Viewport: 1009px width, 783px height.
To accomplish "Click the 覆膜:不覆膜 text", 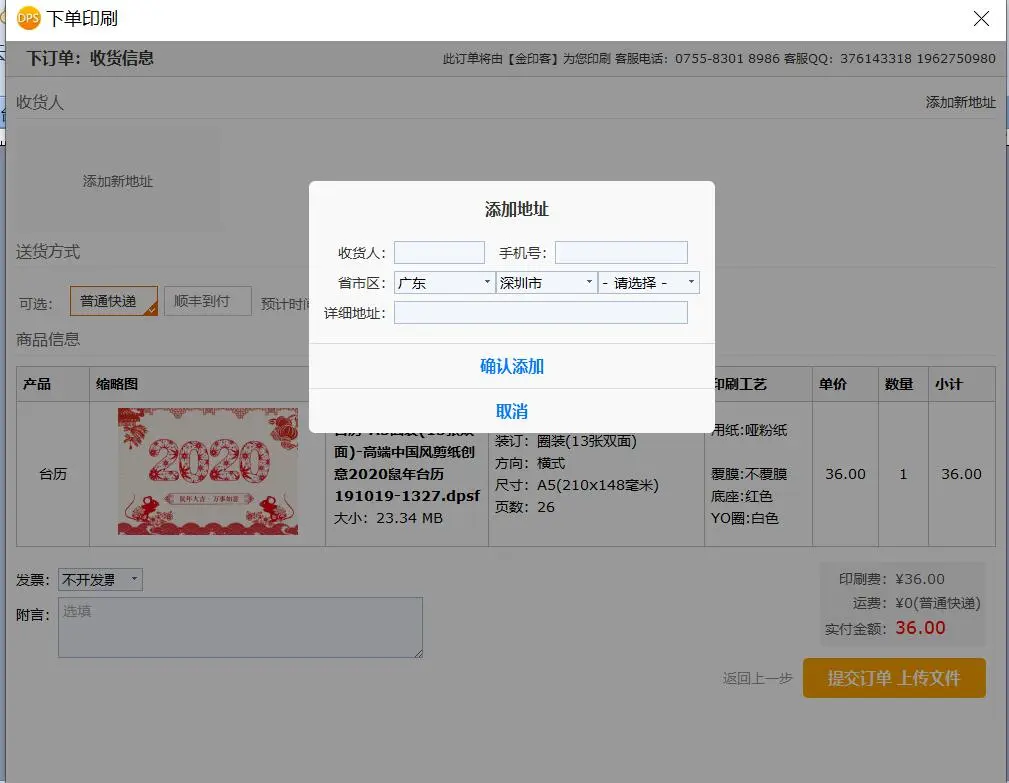I will [x=749, y=474].
